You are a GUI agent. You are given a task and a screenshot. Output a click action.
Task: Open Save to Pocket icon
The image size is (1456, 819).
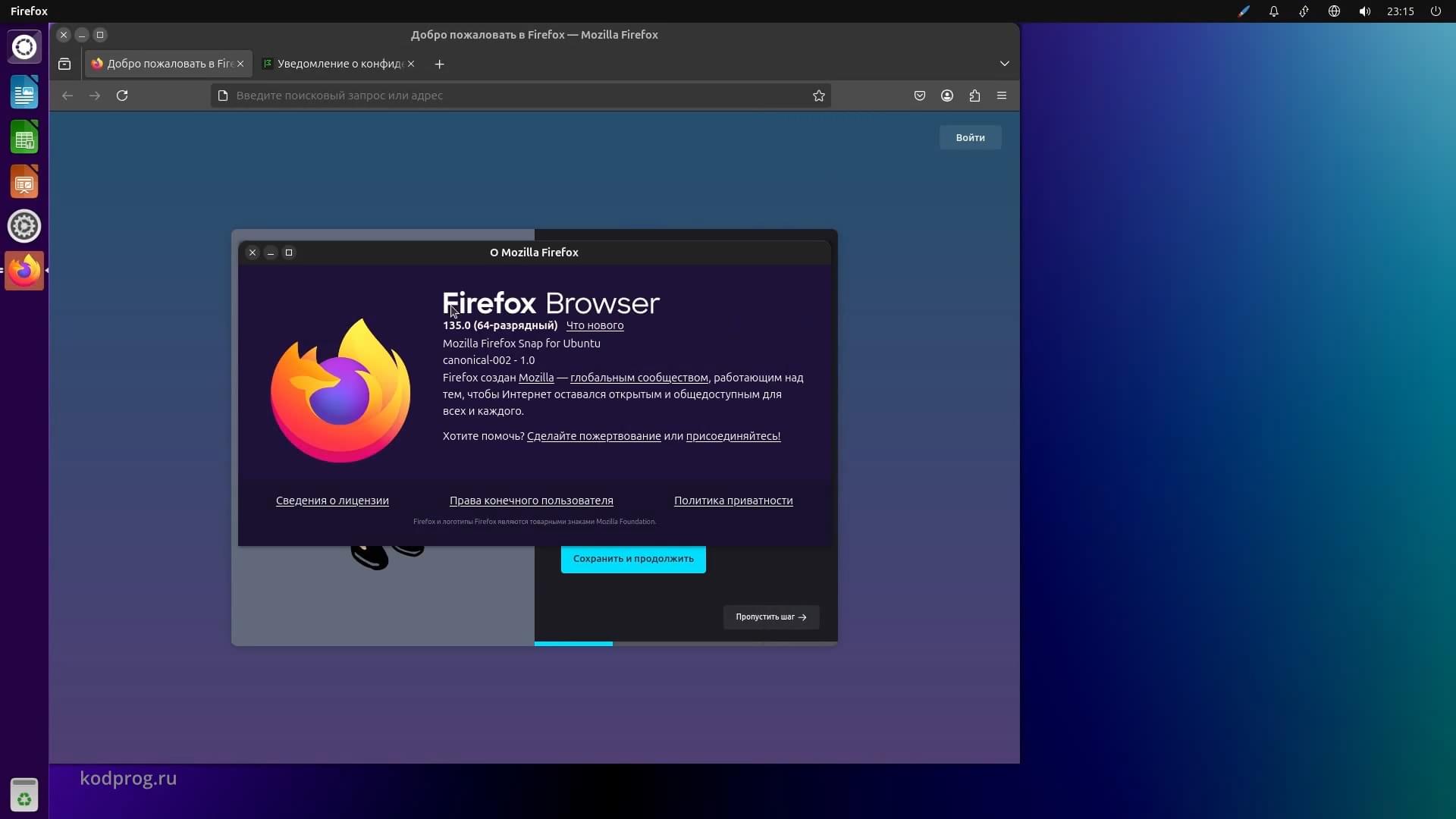pyautogui.click(x=920, y=96)
